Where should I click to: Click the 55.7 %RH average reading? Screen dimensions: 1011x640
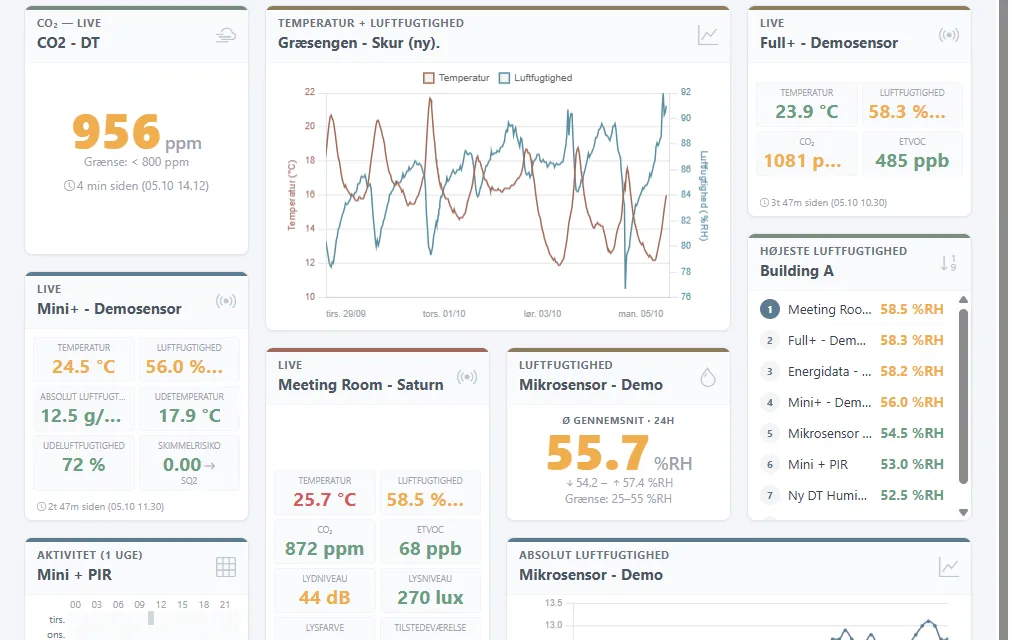tap(619, 453)
